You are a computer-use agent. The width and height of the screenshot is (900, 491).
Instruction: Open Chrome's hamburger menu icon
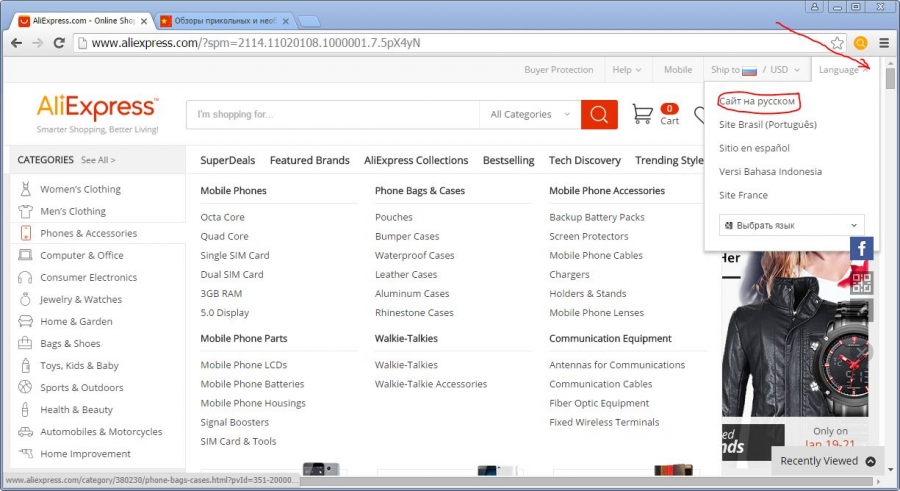click(x=884, y=43)
